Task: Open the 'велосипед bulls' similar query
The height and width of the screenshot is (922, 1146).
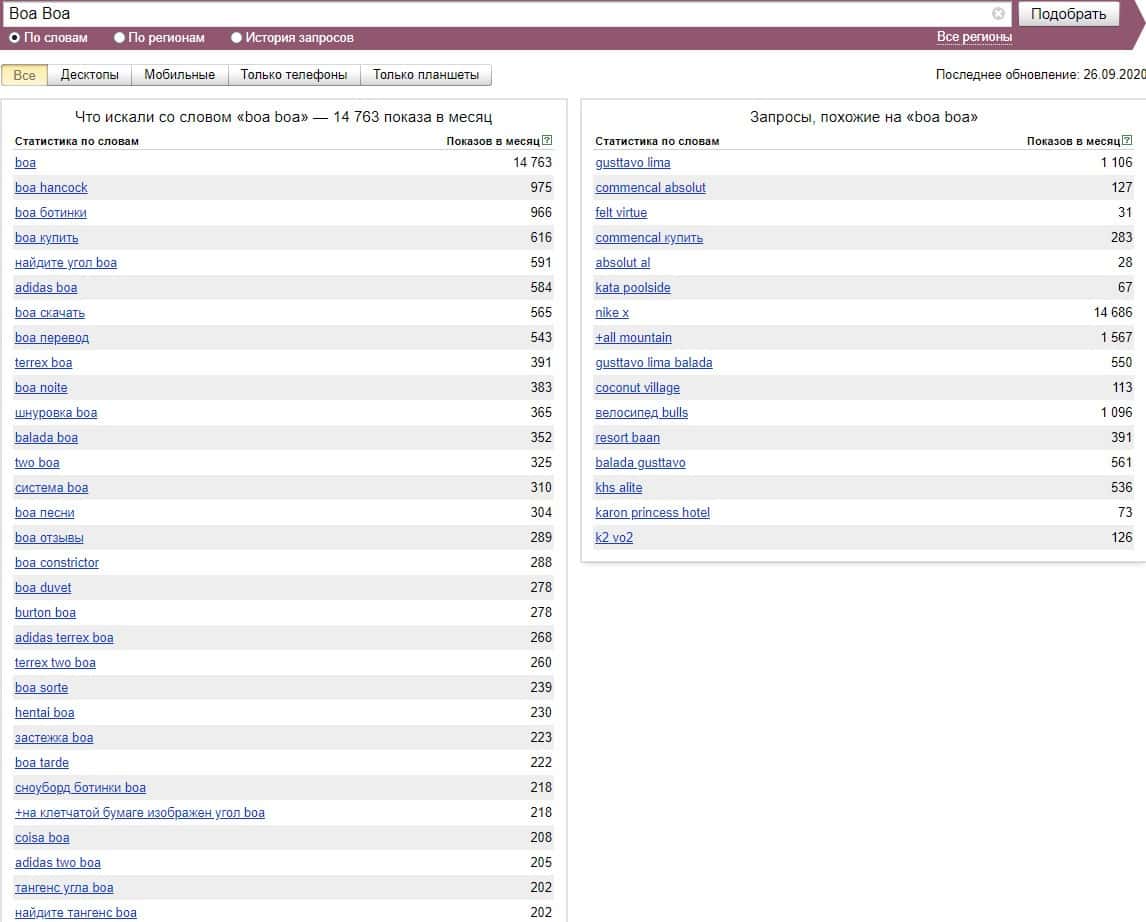Action: [641, 413]
